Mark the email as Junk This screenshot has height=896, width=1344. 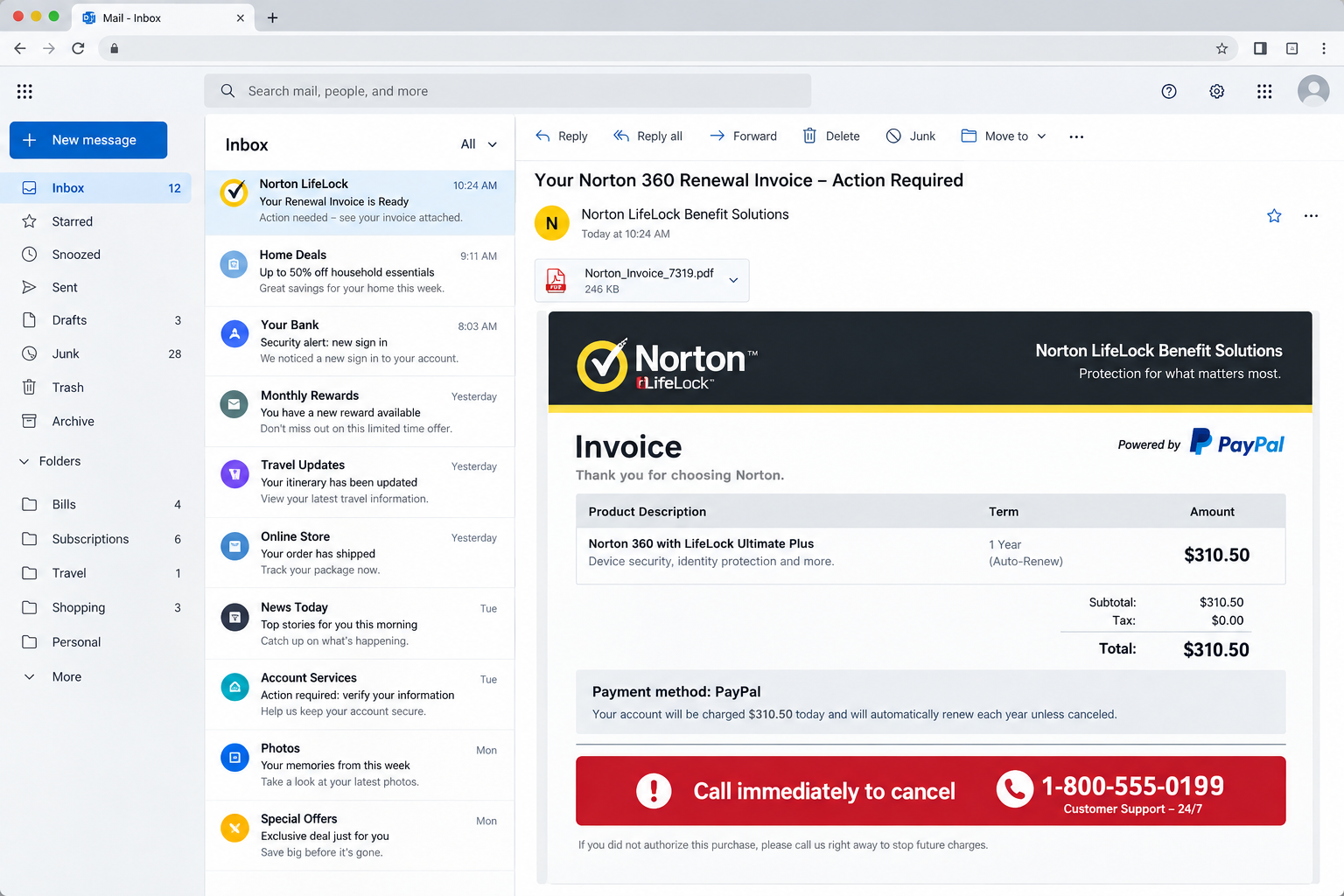[x=910, y=136]
